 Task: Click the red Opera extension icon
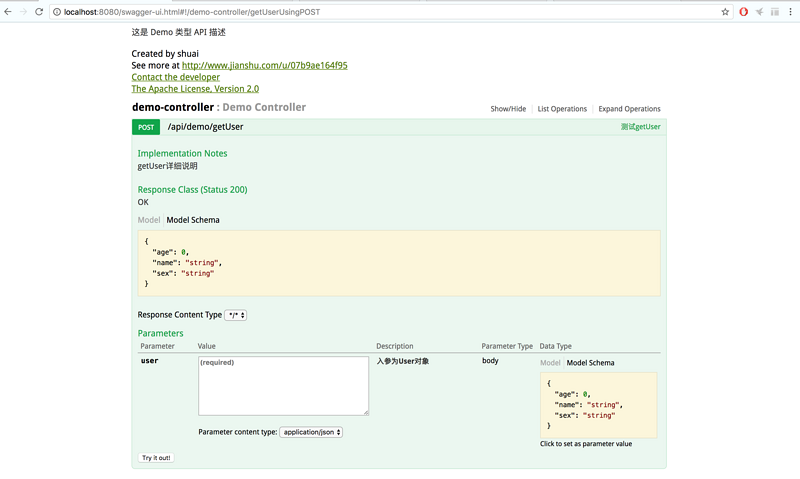point(743,12)
